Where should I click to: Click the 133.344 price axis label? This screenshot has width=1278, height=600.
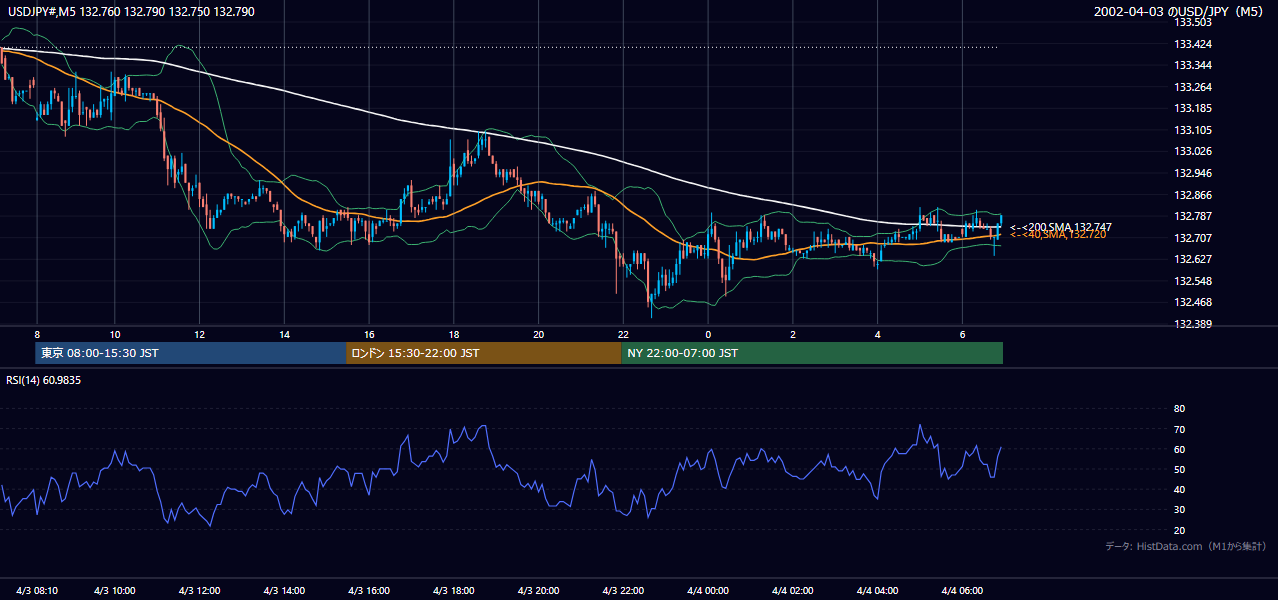point(1193,65)
